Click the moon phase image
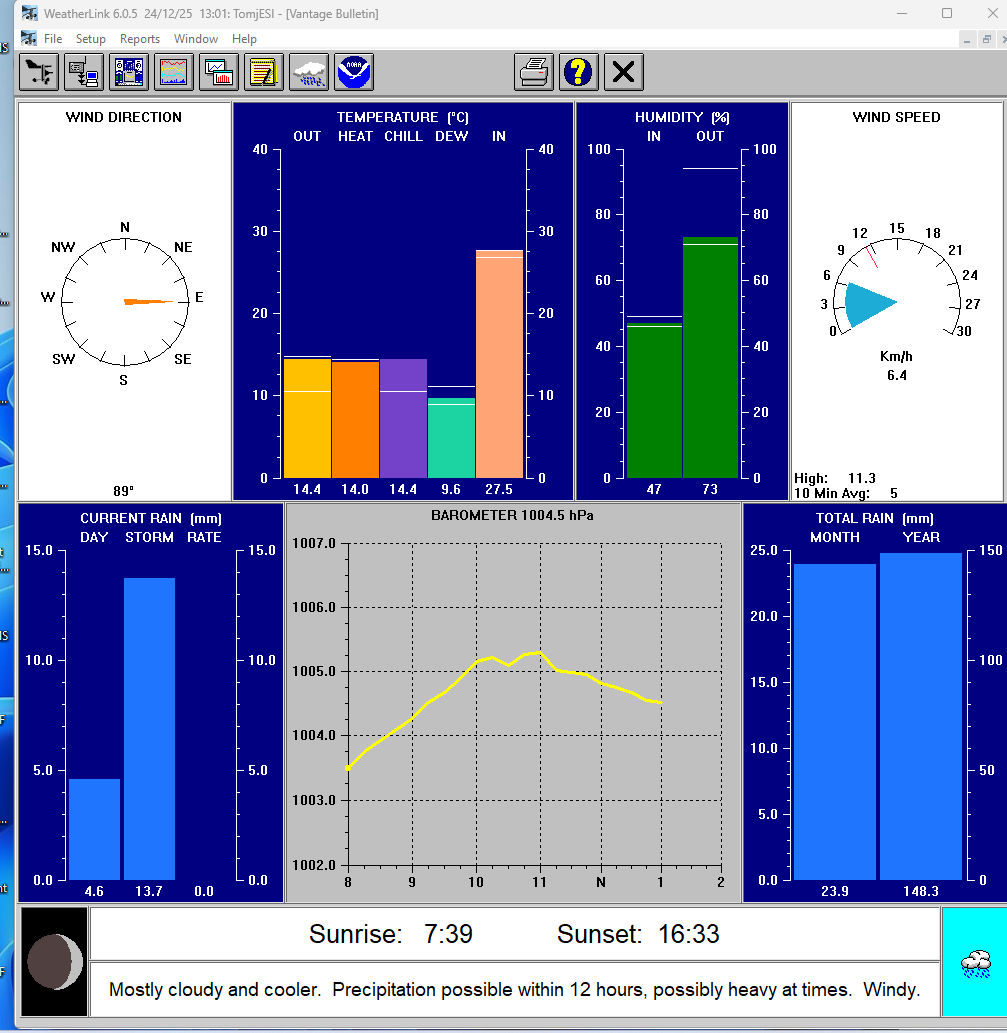This screenshot has width=1007, height=1033. [54, 962]
